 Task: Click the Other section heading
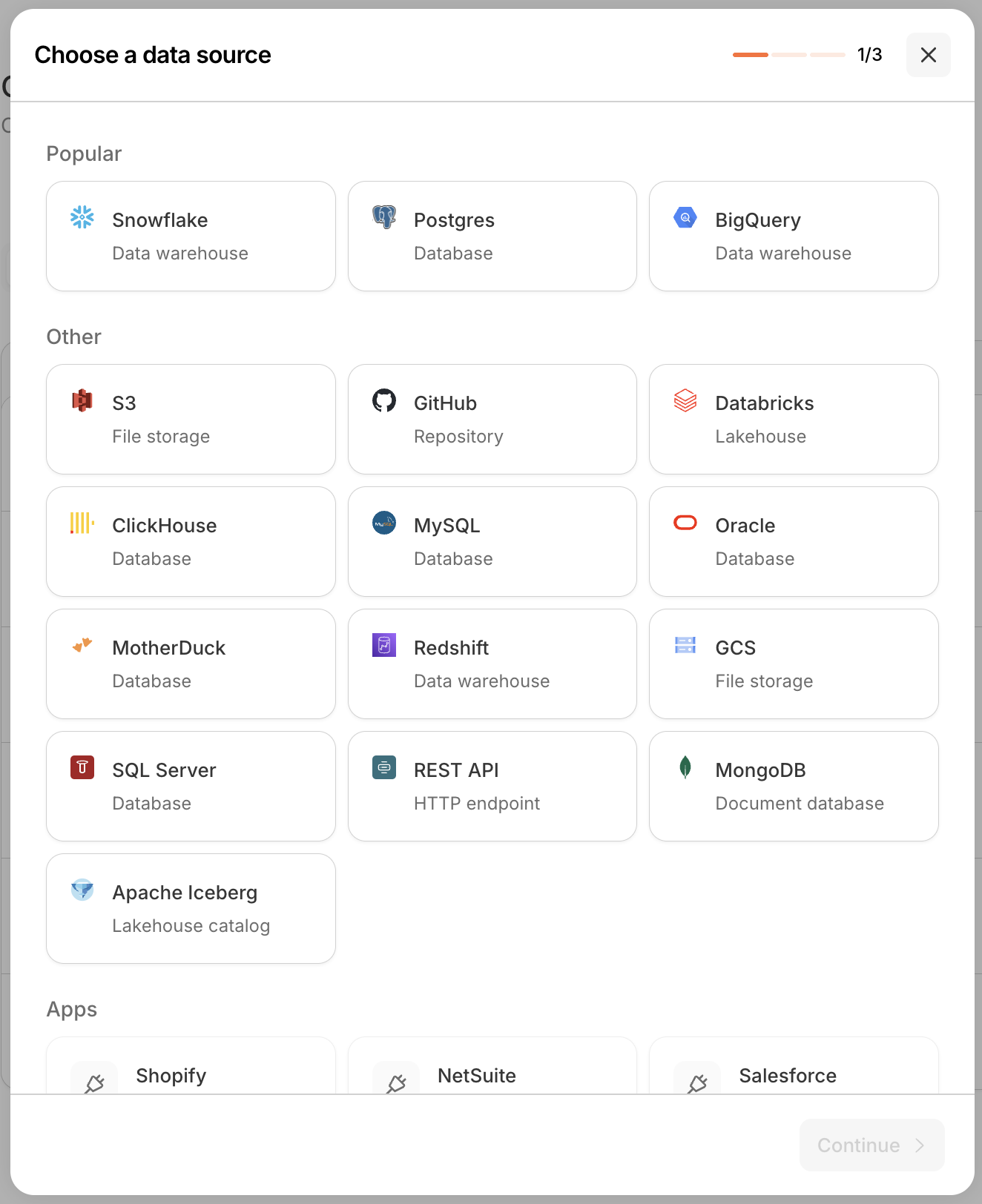click(74, 337)
